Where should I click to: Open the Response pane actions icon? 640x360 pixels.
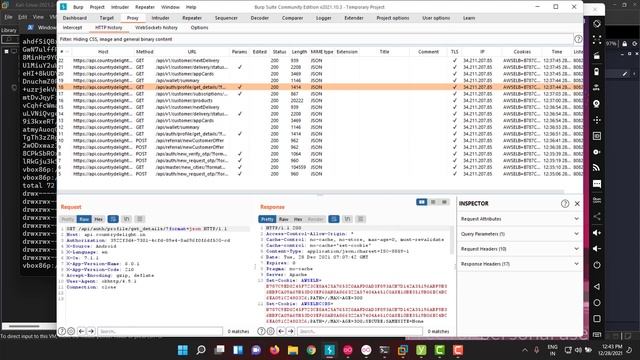pos(334,219)
